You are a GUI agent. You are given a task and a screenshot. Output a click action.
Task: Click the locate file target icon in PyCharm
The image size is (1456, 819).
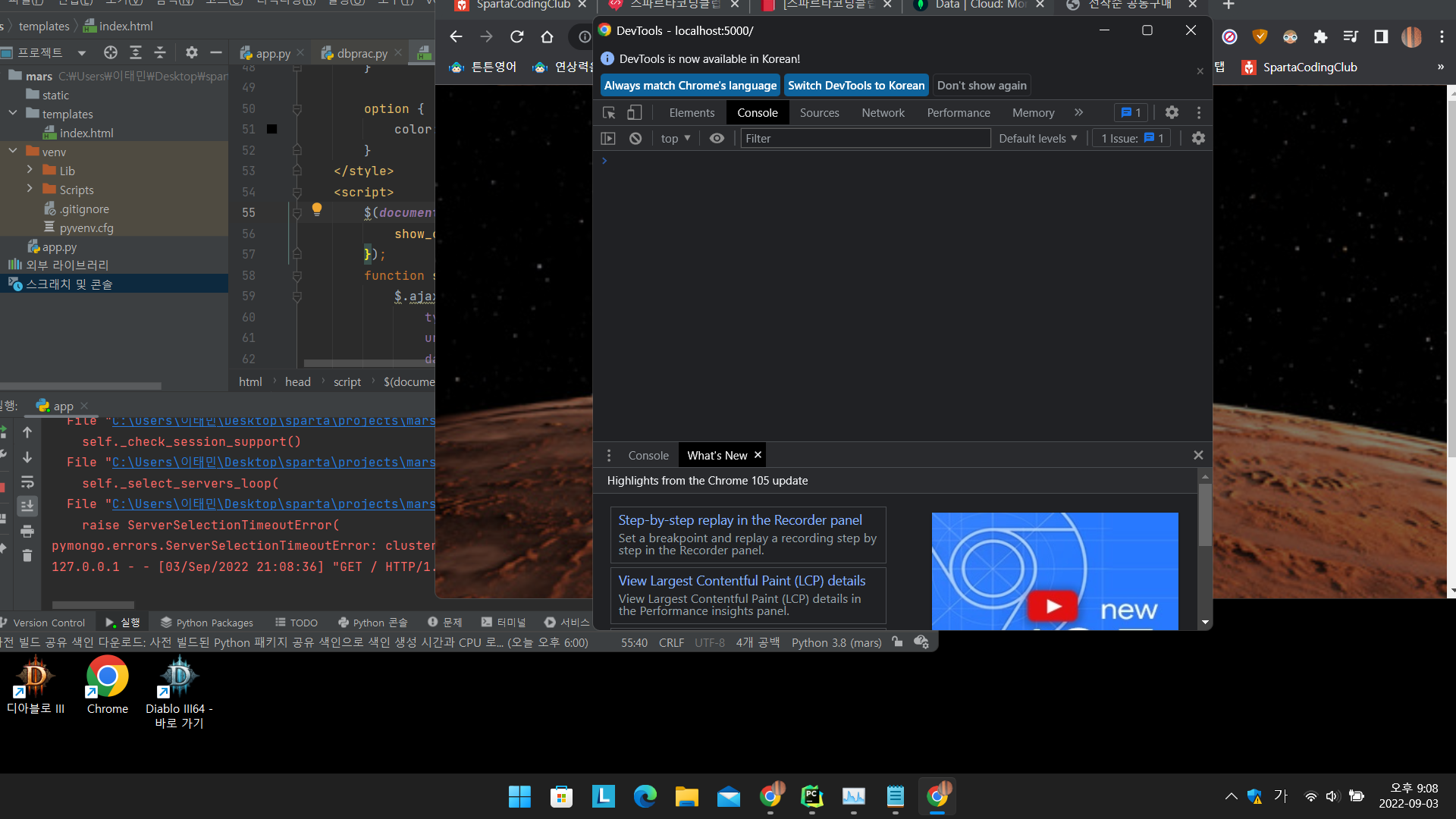[111, 52]
